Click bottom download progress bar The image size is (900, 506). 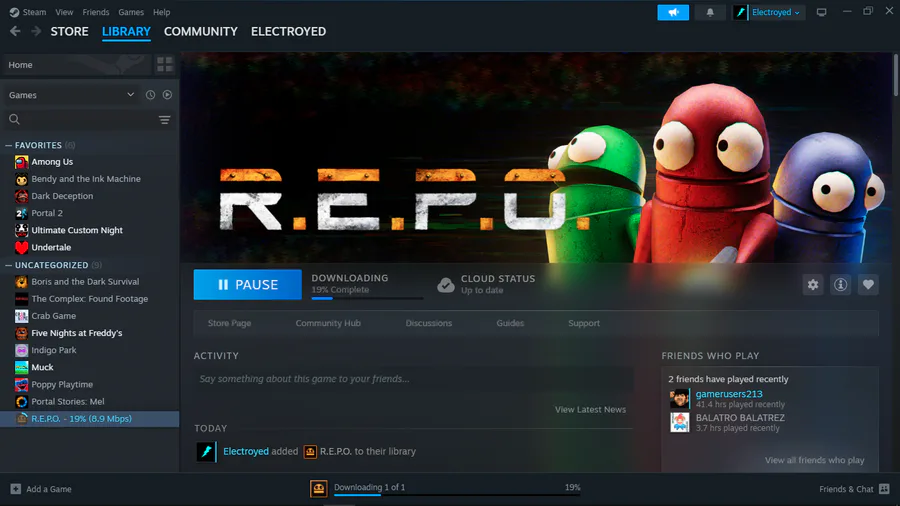coord(457,495)
